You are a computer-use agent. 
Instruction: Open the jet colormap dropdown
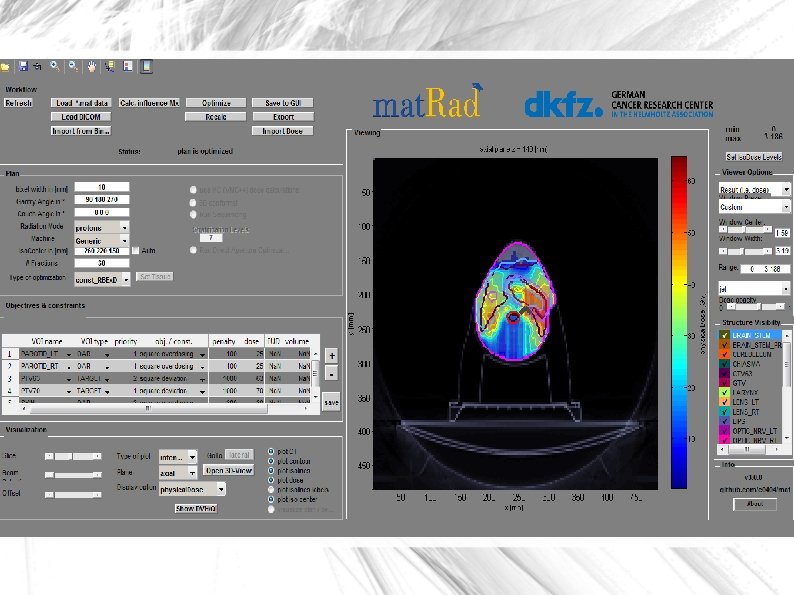pyautogui.click(x=755, y=289)
